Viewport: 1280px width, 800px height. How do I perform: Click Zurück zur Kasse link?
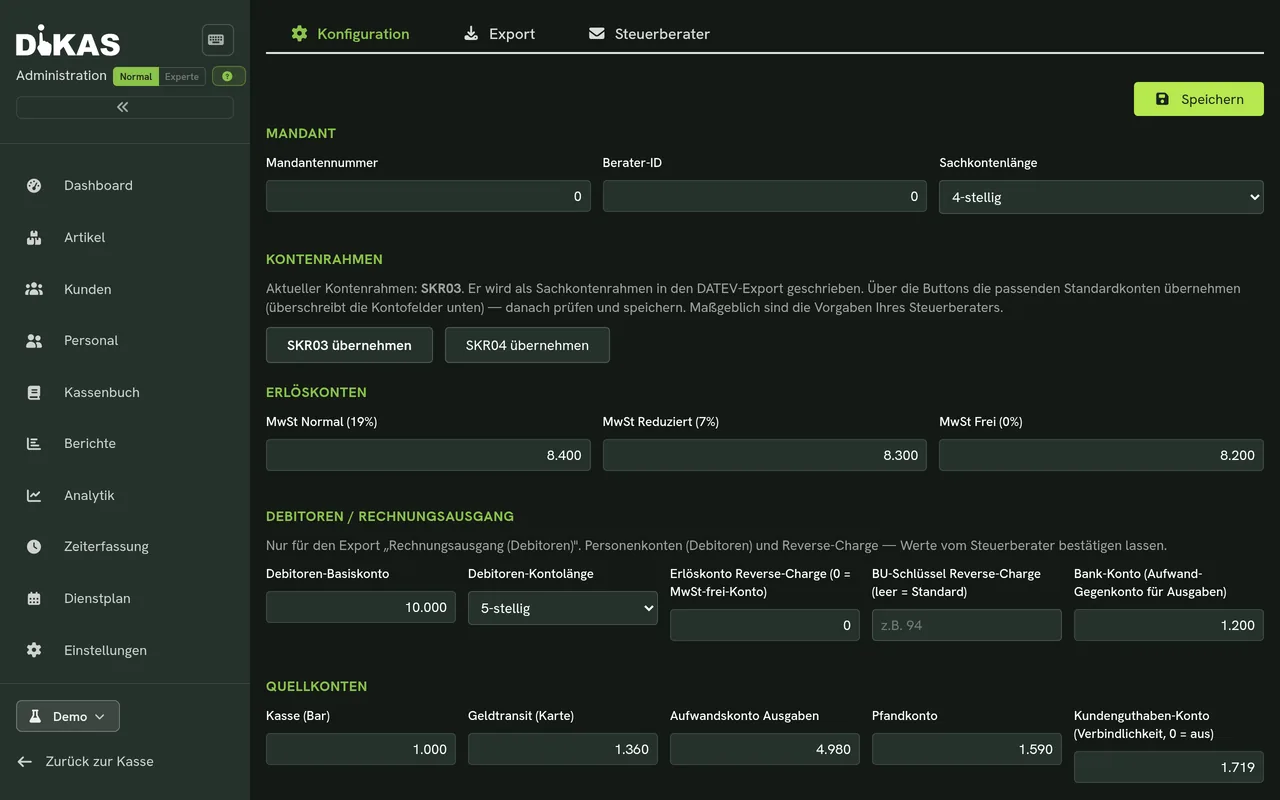click(86, 761)
